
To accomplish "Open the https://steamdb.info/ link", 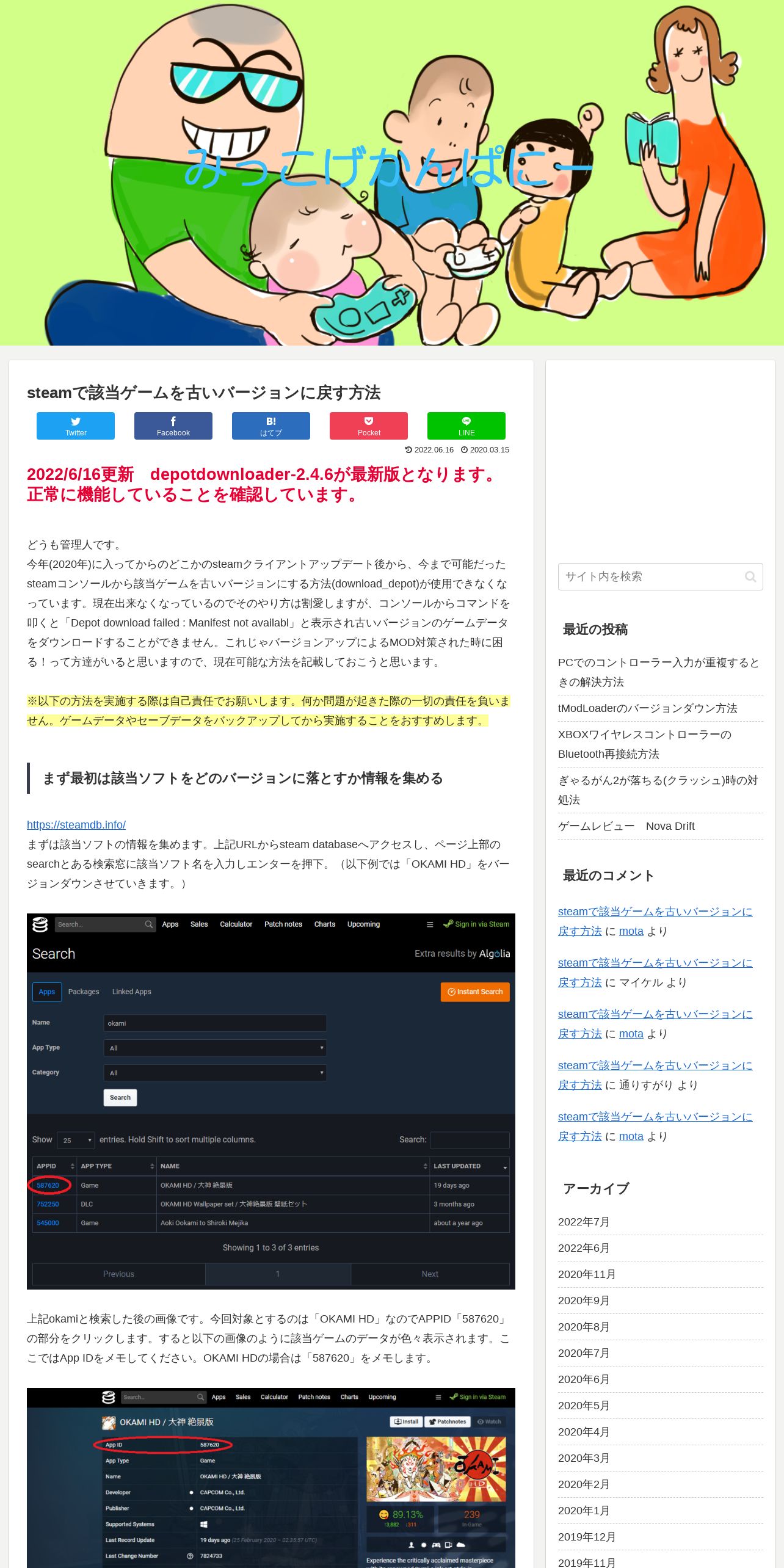I will pos(76,825).
